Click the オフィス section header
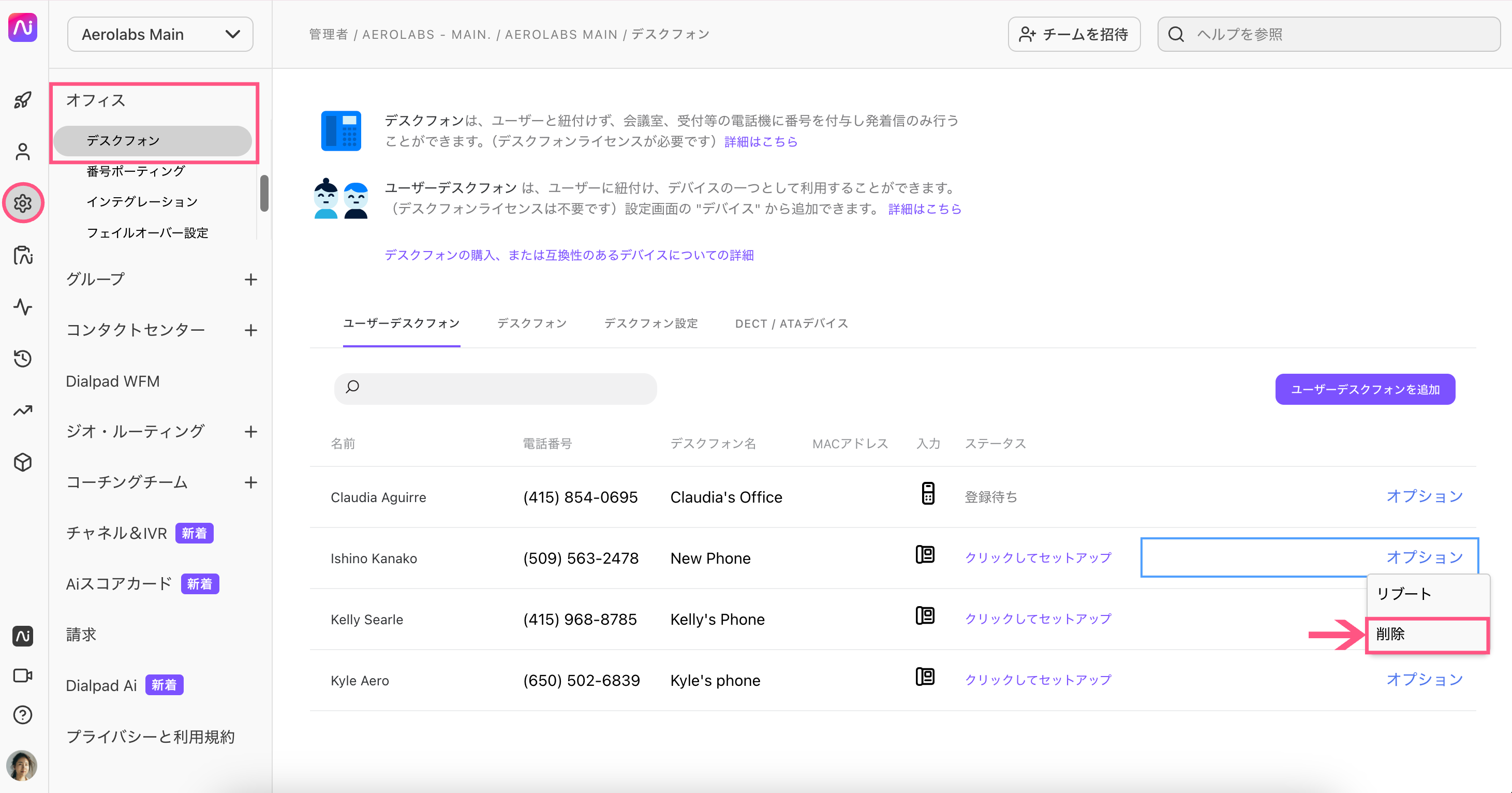Image resolution: width=1512 pixels, height=793 pixels. pyautogui.click(x=96, y=100)
